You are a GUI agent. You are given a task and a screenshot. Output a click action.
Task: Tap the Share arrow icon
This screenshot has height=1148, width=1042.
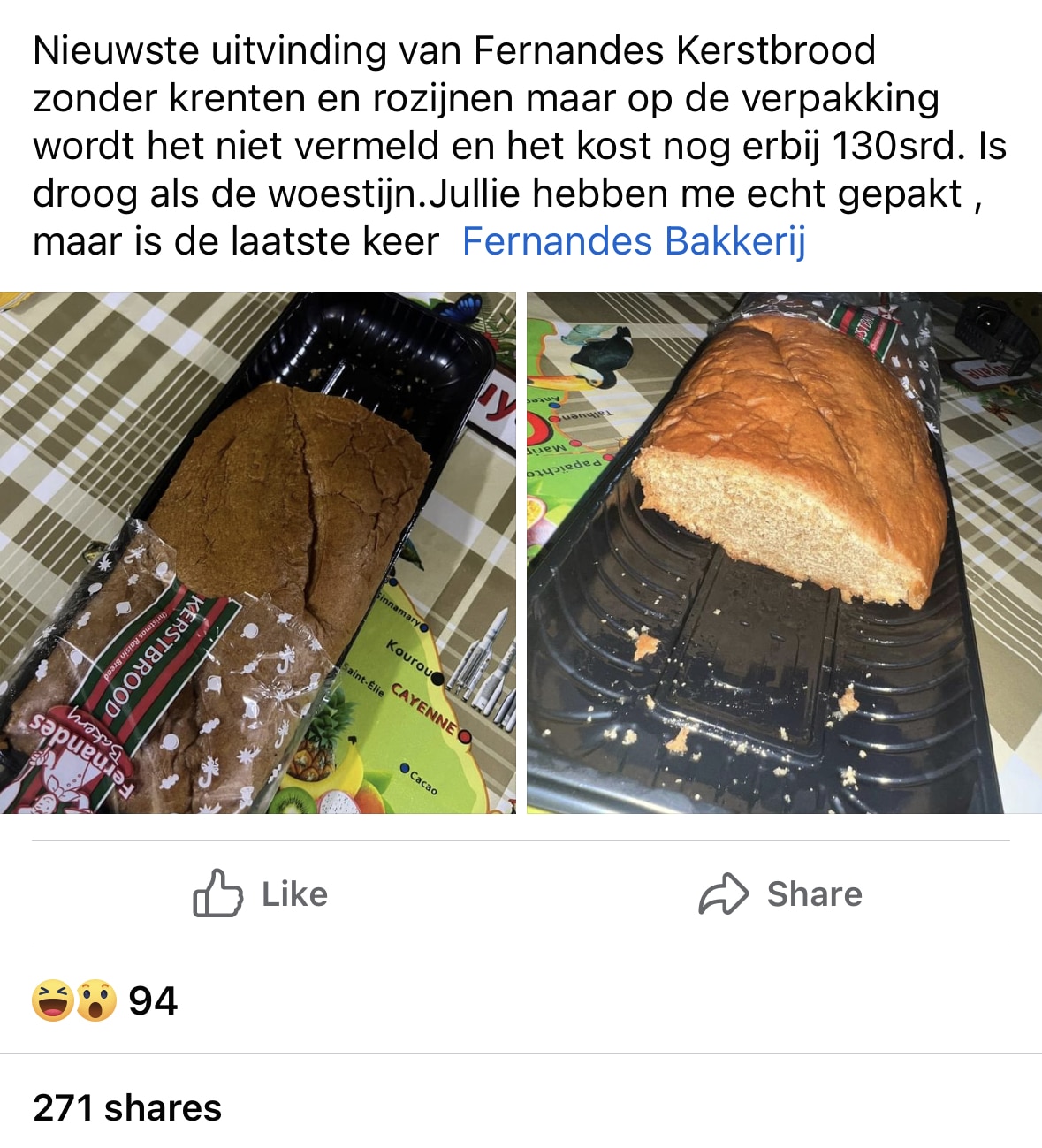coord(724,893)
